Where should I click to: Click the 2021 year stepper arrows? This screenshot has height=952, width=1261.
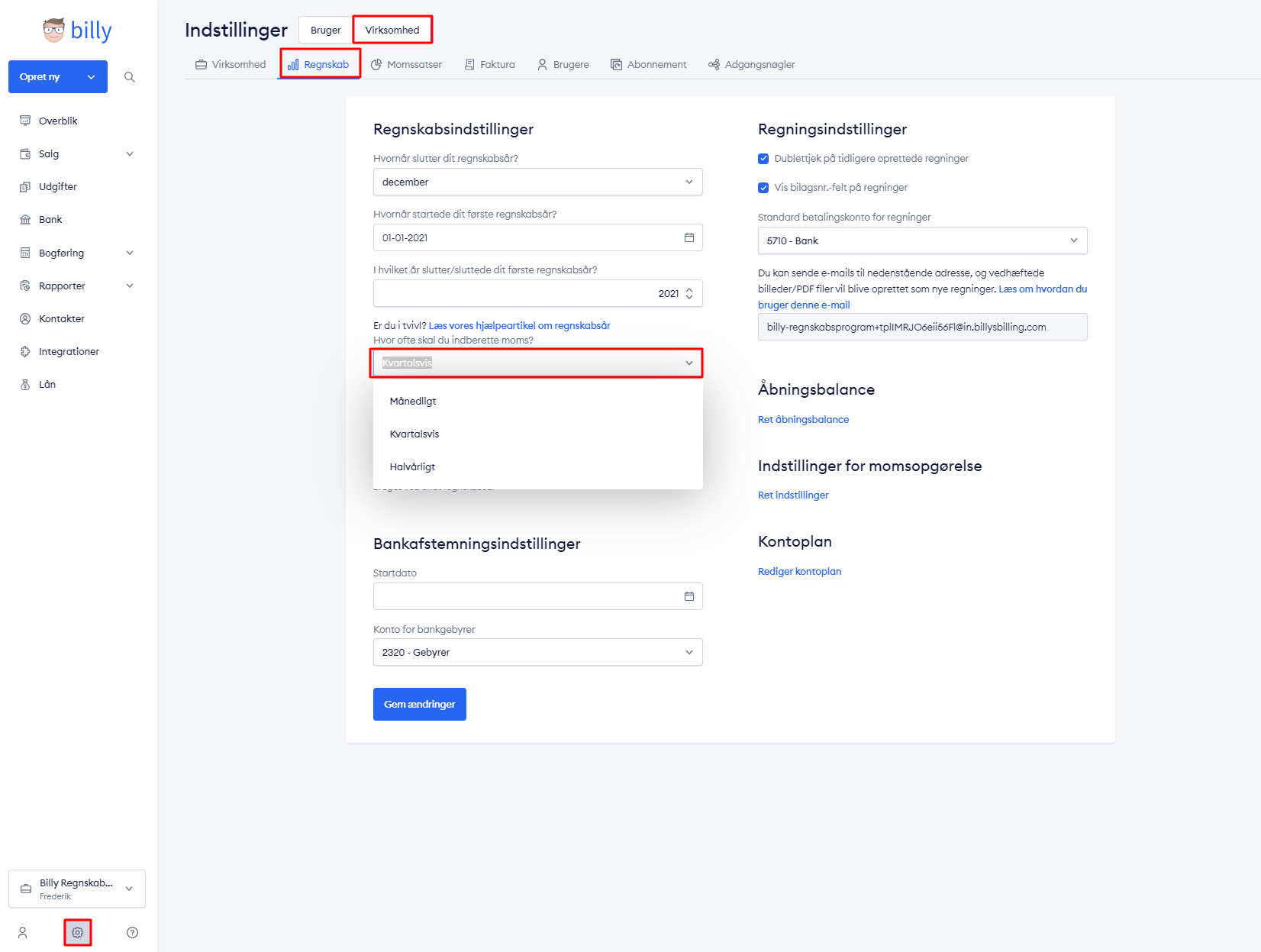click(689, 294)
